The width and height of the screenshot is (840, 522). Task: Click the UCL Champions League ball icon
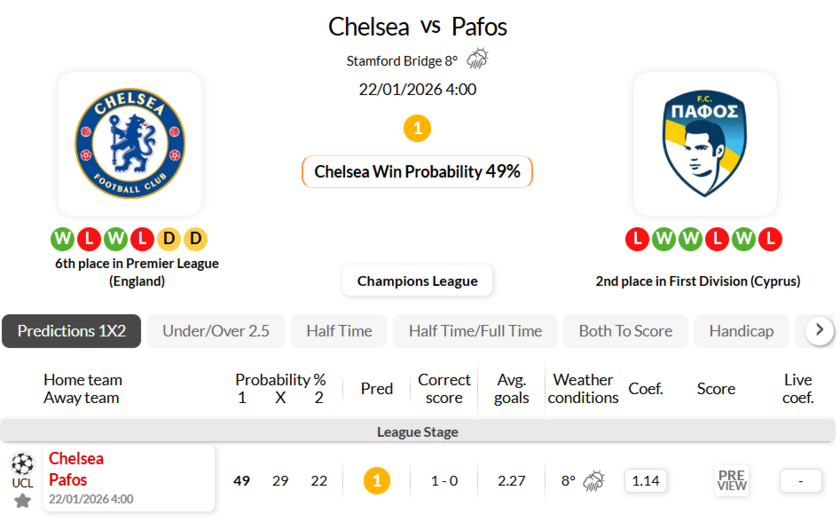click(22, 464)
